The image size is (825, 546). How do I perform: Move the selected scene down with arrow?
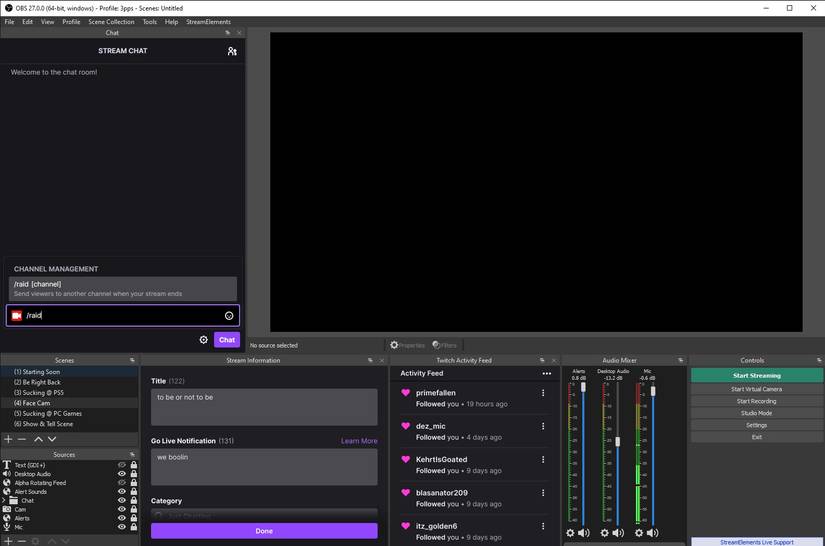click(x=52, y=439)
